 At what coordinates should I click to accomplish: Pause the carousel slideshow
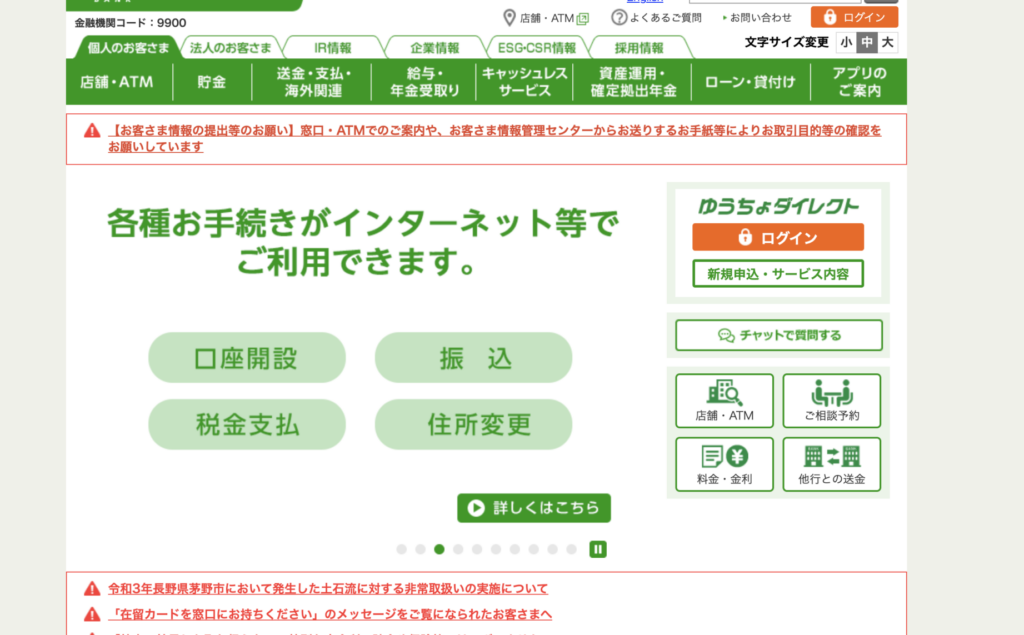[598, 548]
